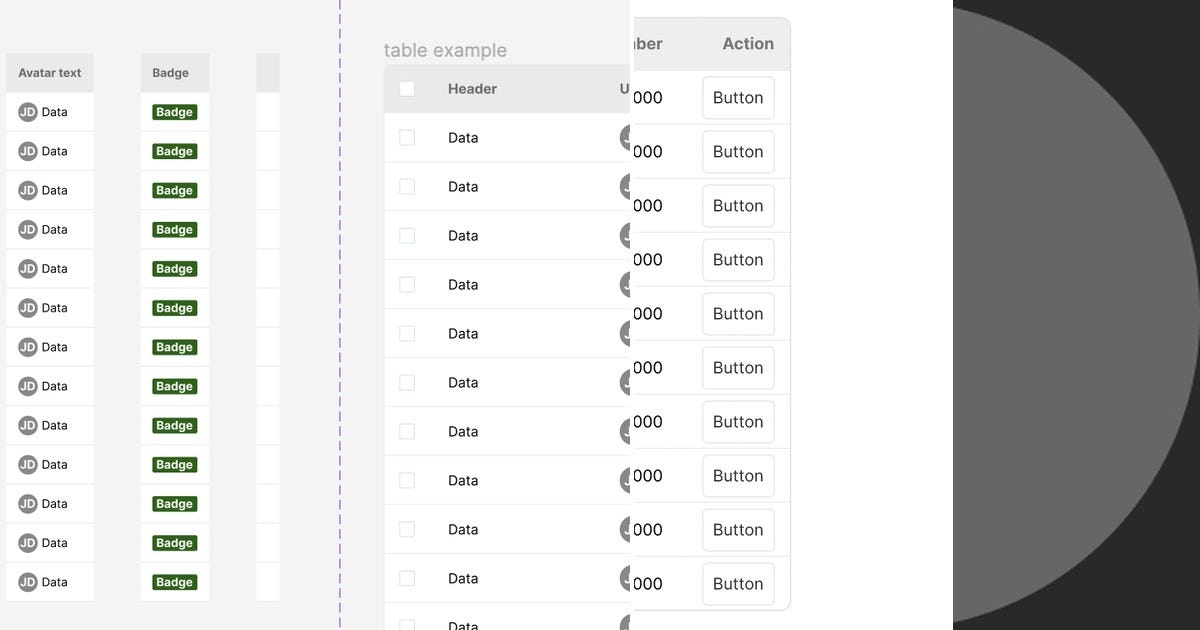This screenshot has width=1200, height=630.
Task: Click the JD avatar in the bottom row
Action: tap(28, 581)
